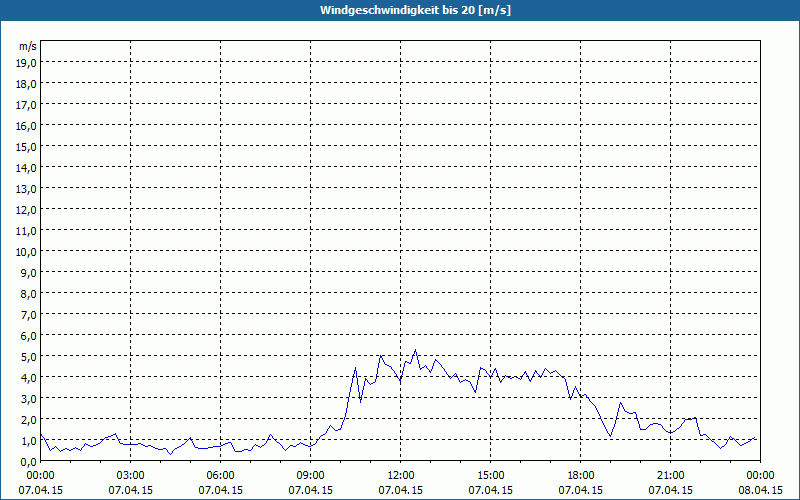Click the 10,0 y-axis label
The height and width of the screenshot is (500, 800).
[x=27, y=252]
